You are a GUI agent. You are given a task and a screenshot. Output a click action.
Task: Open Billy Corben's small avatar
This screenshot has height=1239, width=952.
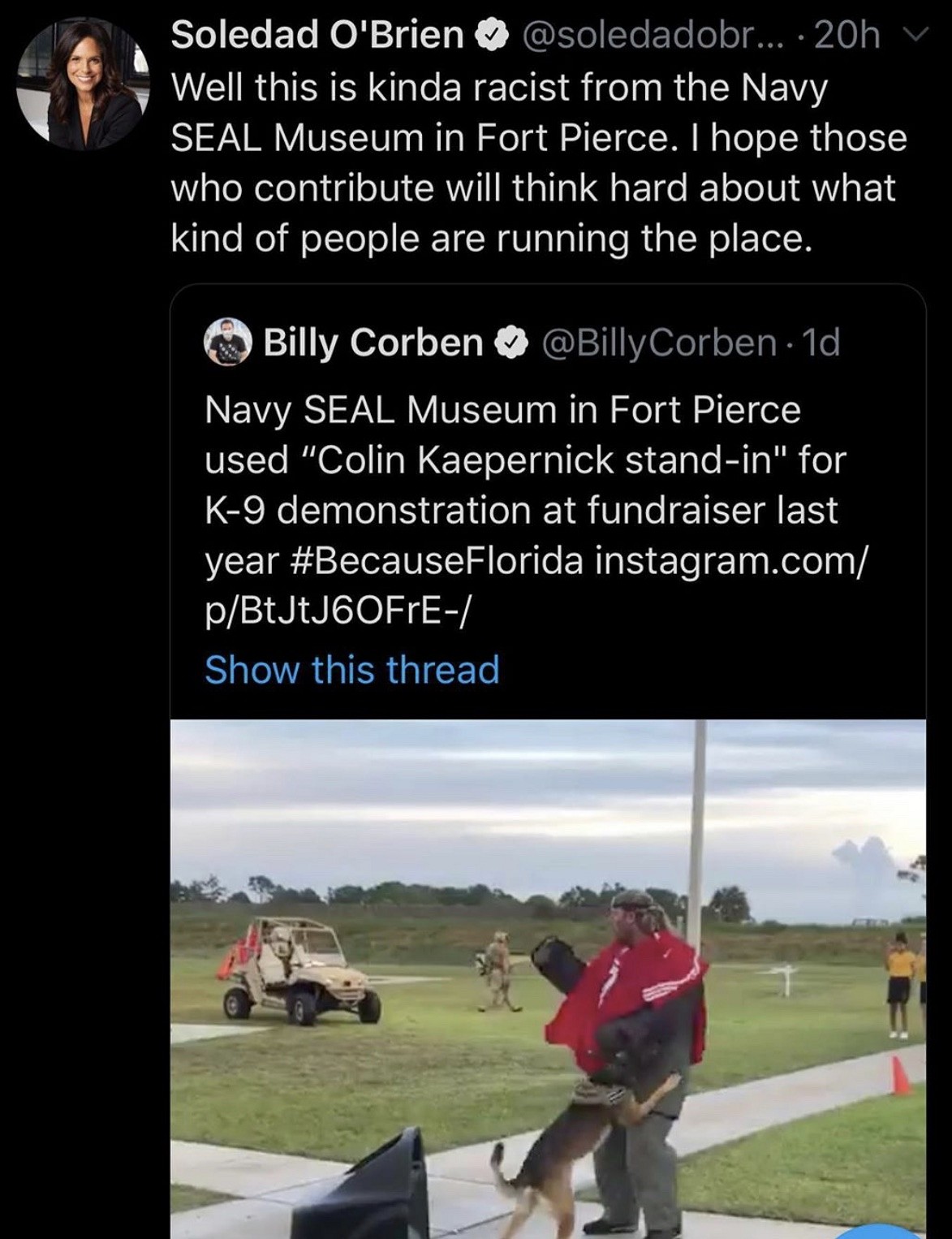[x=227, y=342]
